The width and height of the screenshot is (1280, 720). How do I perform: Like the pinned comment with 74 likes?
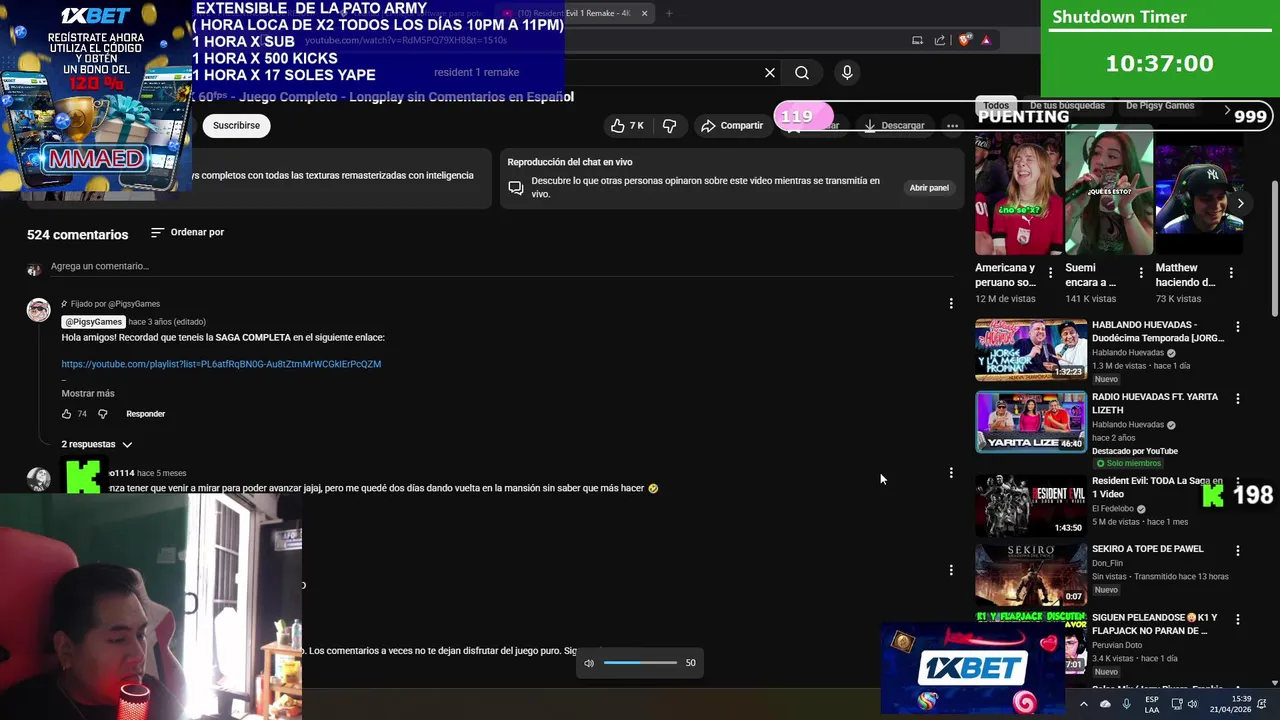click(67, 414)
